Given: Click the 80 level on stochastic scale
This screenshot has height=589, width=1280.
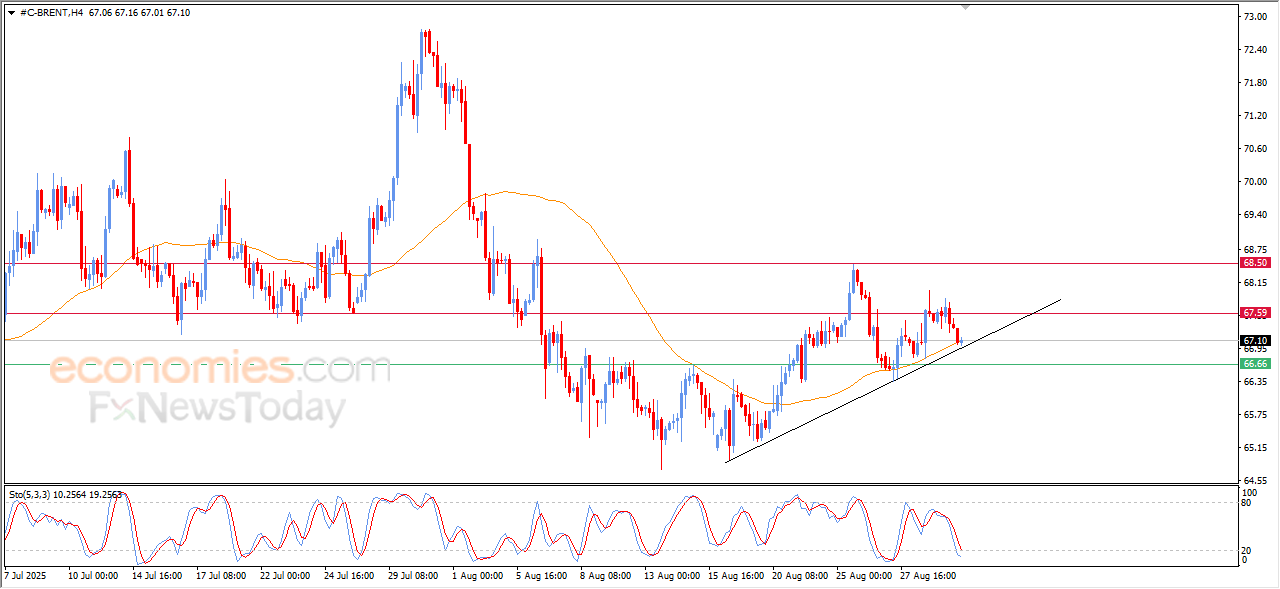Looking at the screenshot, I should click(x=1248, y=503).
